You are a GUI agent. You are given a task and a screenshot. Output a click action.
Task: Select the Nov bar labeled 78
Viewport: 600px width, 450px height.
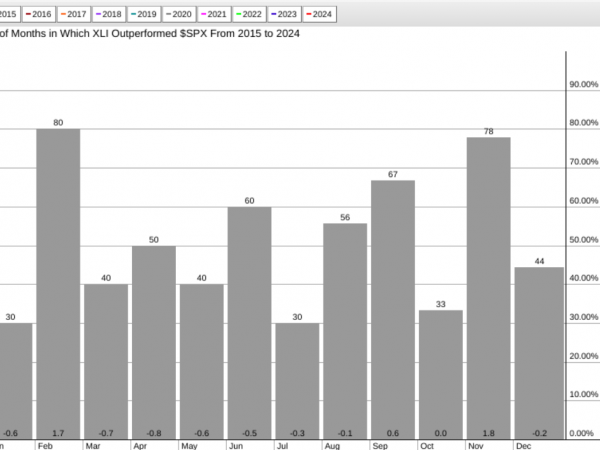pyautogui.click(x=489, y=288)
